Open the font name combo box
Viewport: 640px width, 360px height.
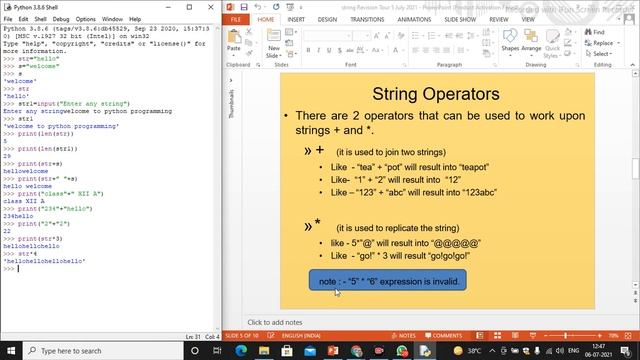click(328, 36)
